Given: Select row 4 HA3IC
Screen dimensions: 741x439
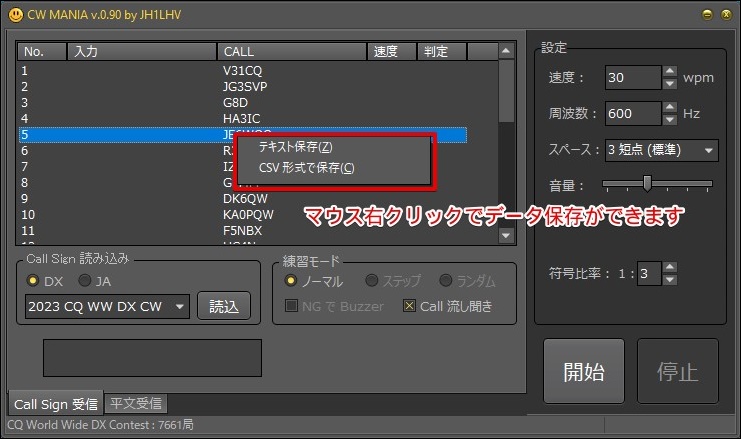Looking at the screenshot, I should (242, 119).
